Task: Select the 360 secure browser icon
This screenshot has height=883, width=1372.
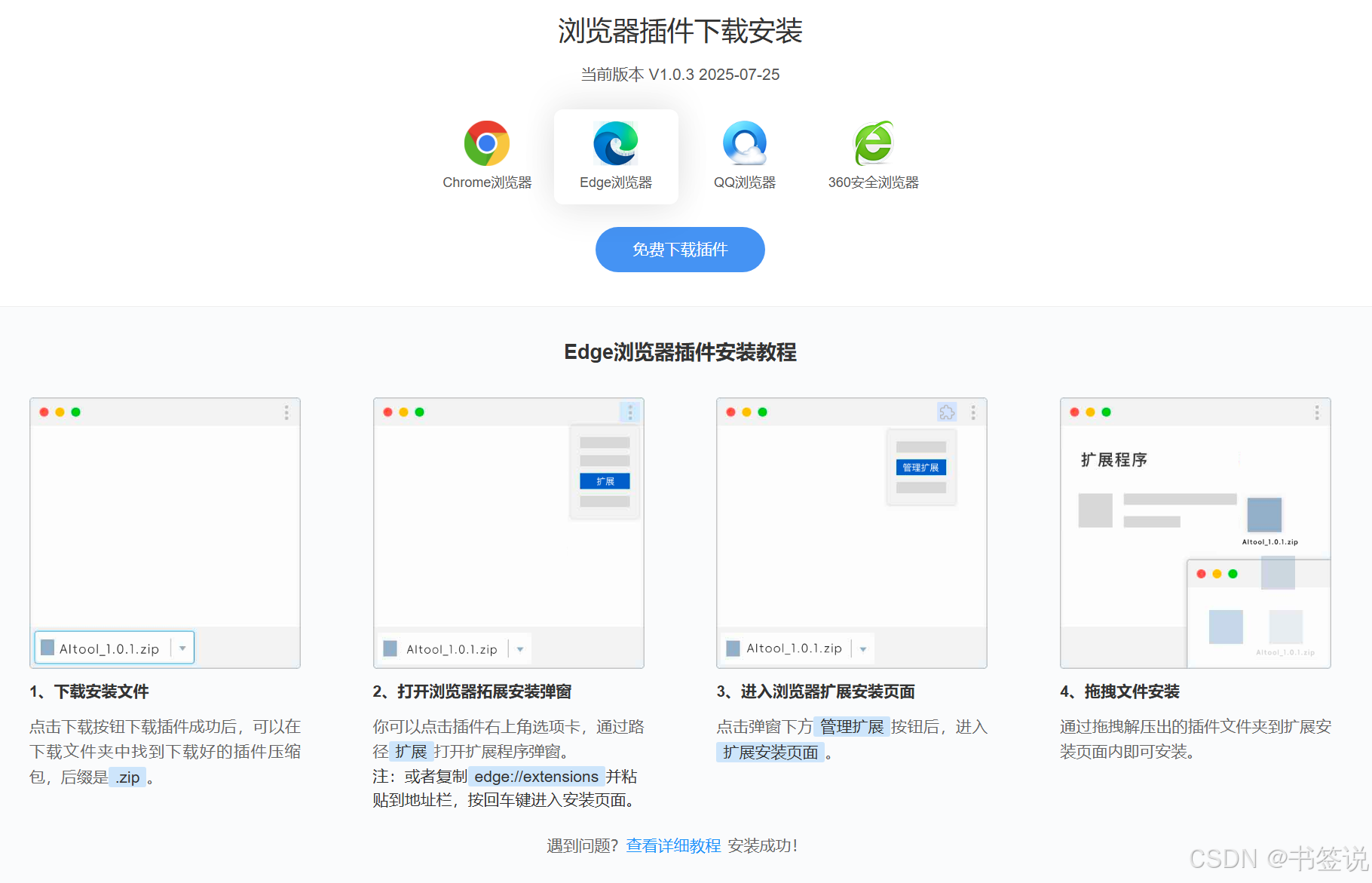Action: click(874, 143)
